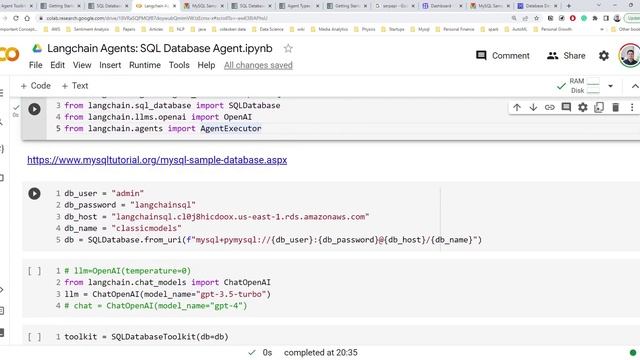Screen dimensions: 640x360
Task: Add a new Text cell
Action: coord(75,86)
